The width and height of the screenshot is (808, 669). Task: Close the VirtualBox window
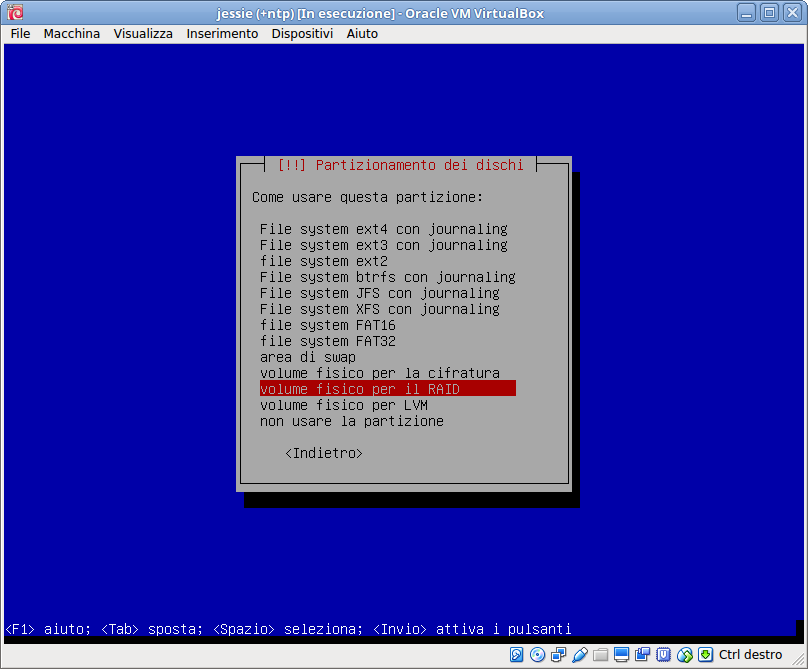pos(793,13)
